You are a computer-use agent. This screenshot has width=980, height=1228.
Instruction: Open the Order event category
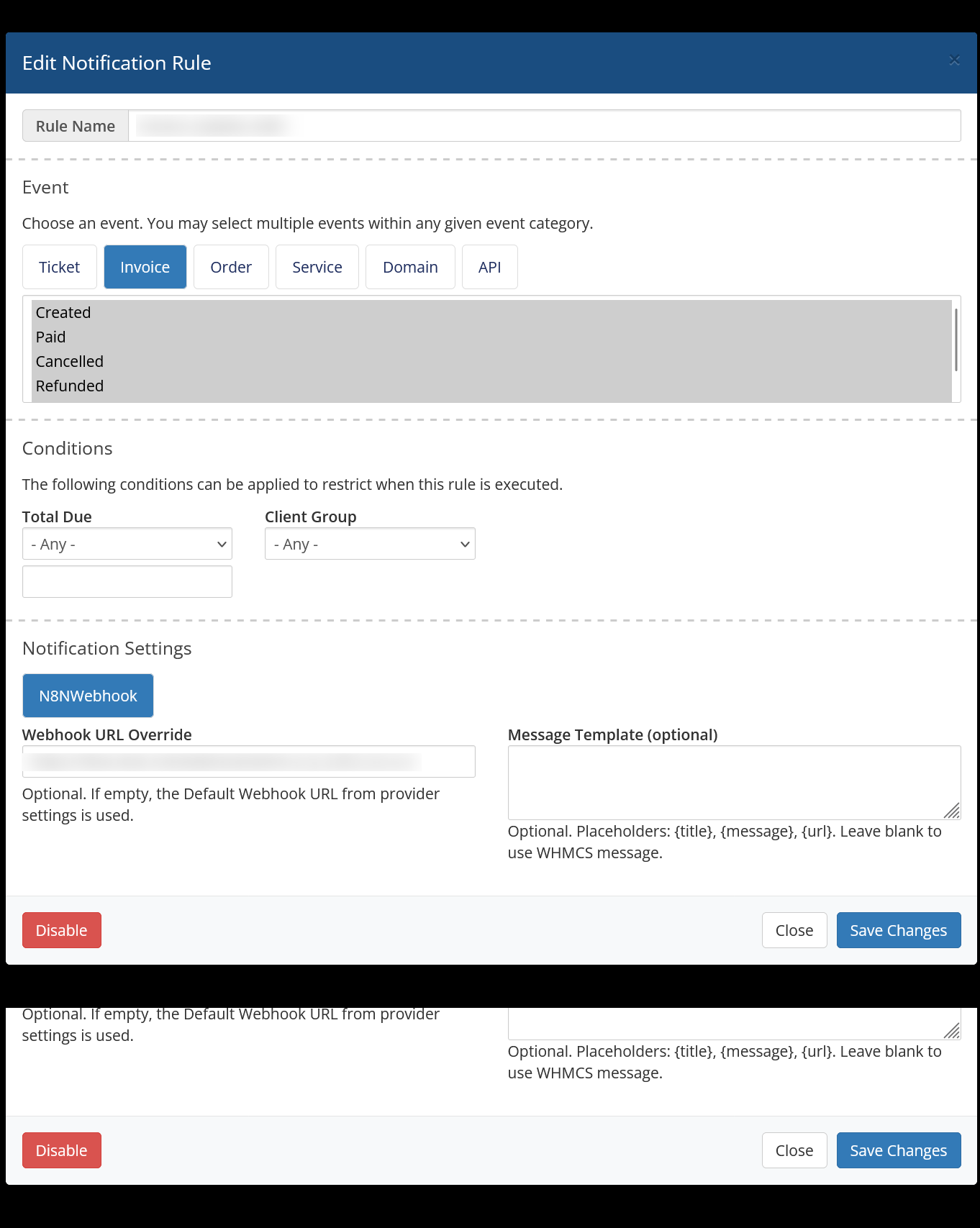(231, 267)
